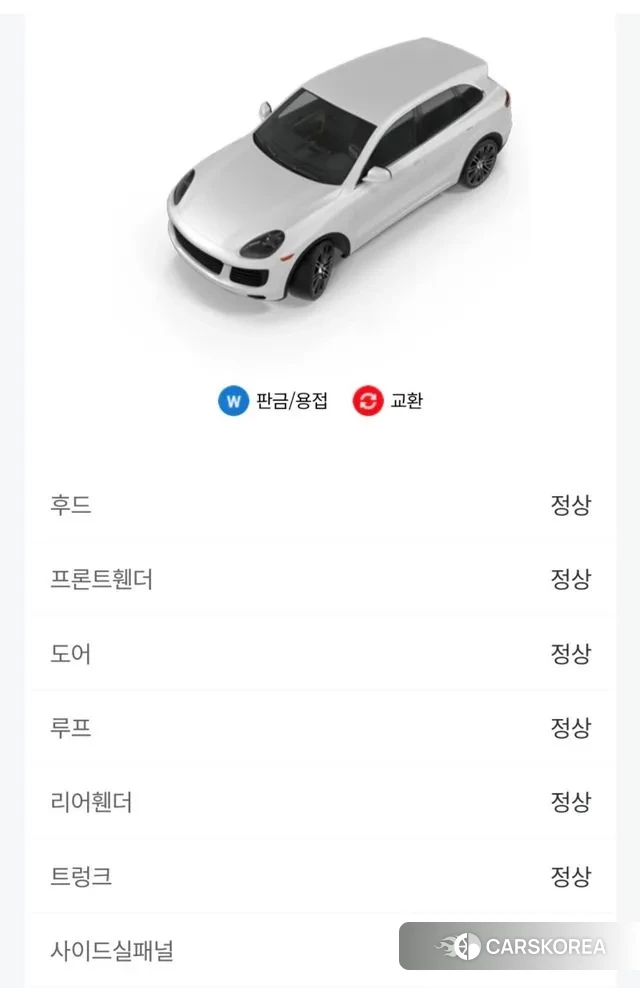Select the 프론트휀더 row label
640x988 pixels.
point(101,579)
